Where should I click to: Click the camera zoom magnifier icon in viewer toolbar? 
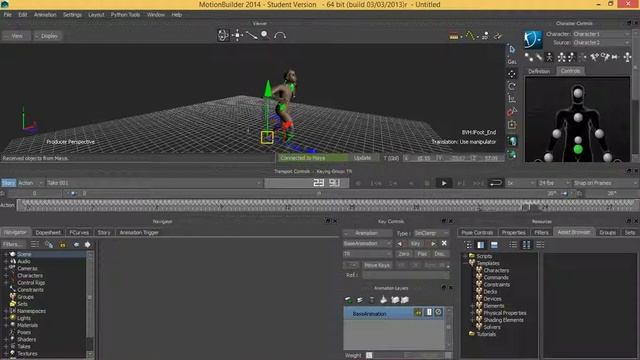[265, 36]
